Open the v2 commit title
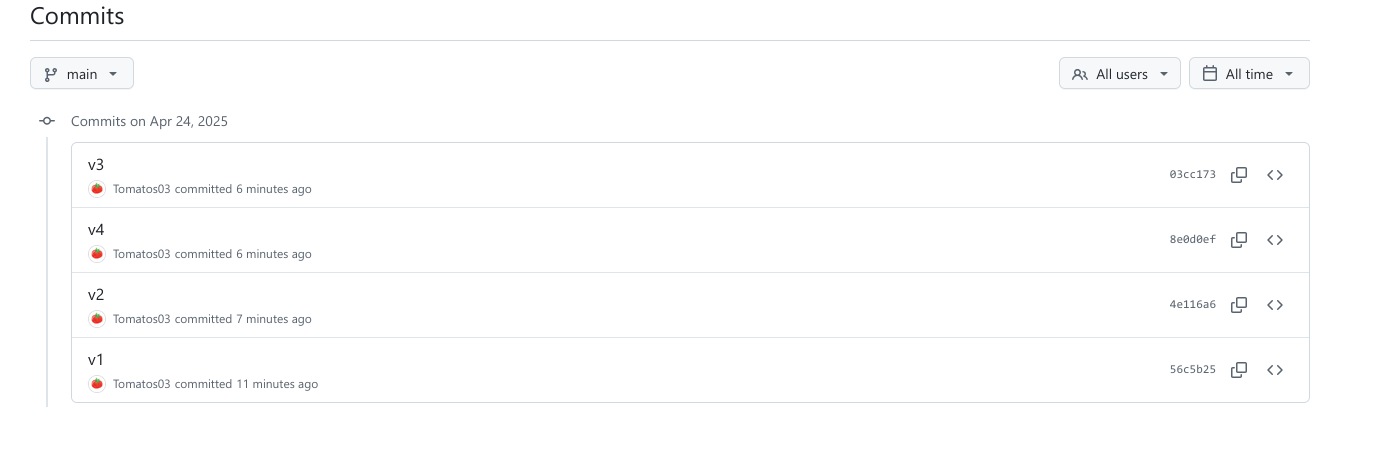The height and width of the screenshot is (458, 1385). click(96, 295)
